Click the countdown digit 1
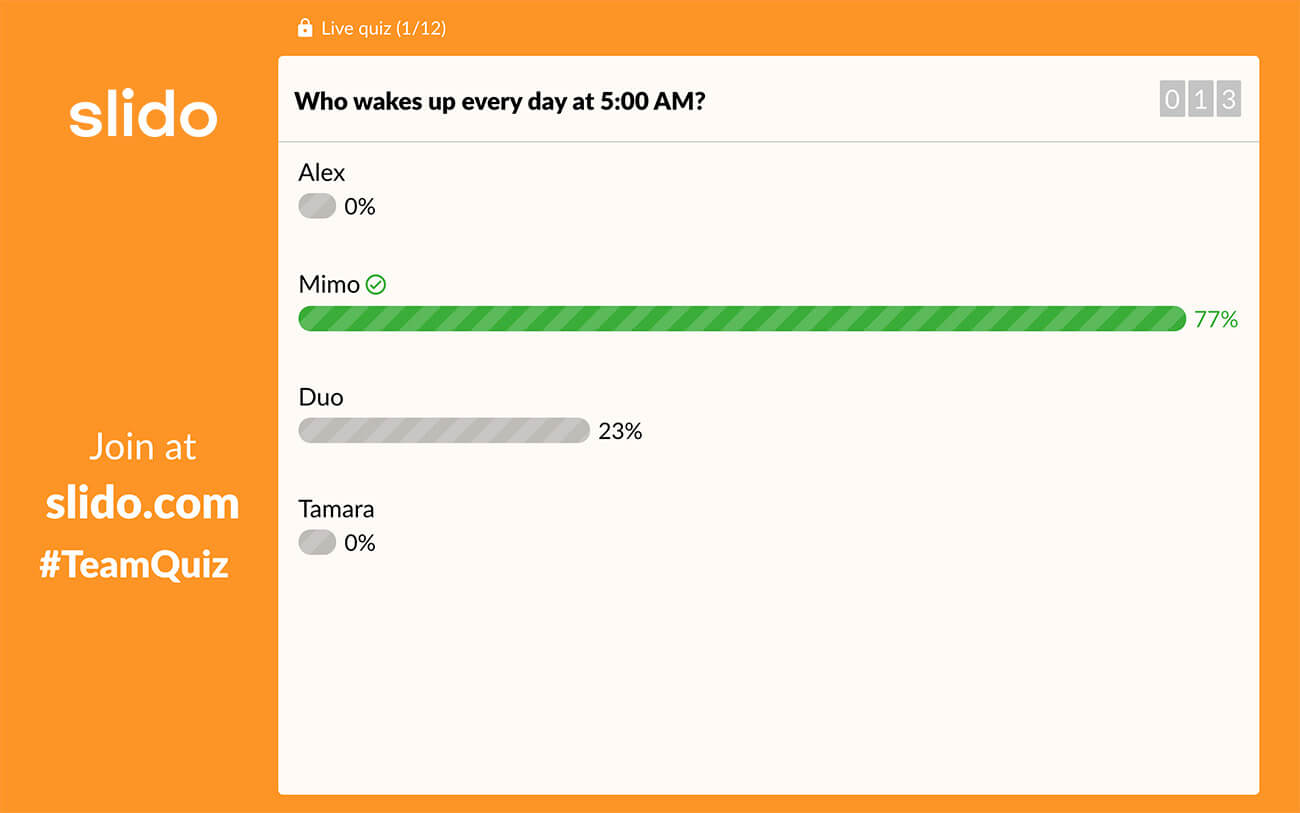 [1200, 99]
